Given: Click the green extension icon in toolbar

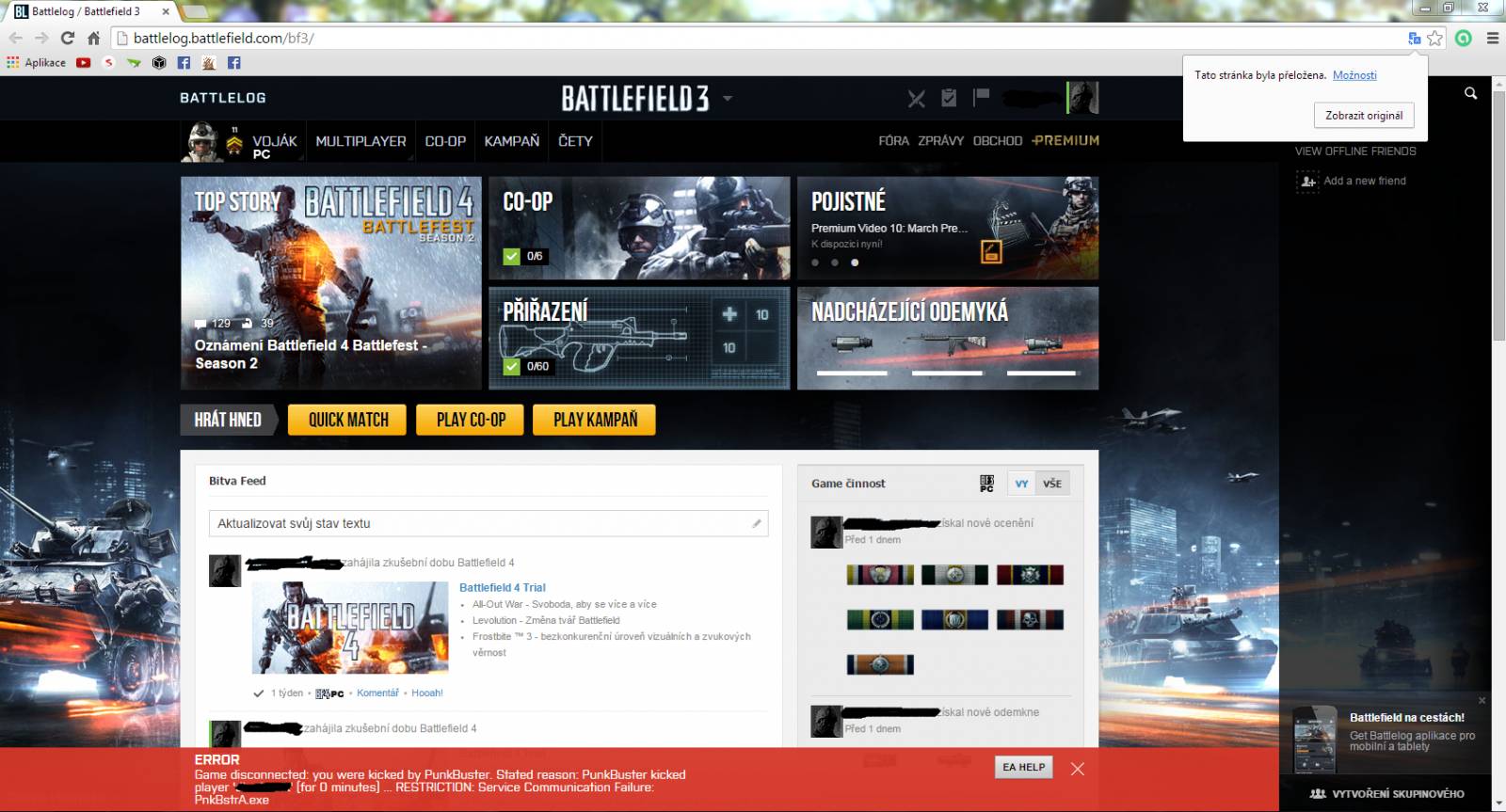Looking at the screenshot, I should (x=1464, y=39).
